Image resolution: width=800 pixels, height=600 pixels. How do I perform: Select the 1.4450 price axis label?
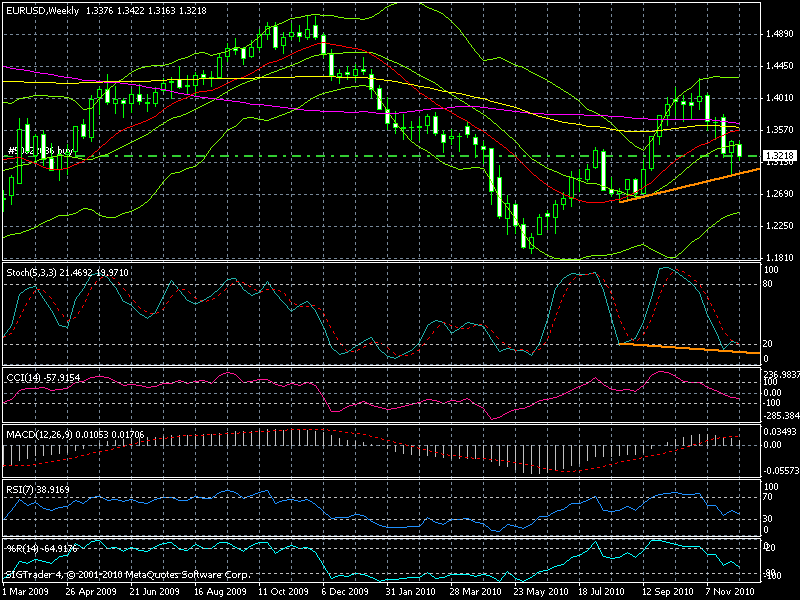pyautogui.click(x=780, y=66)
